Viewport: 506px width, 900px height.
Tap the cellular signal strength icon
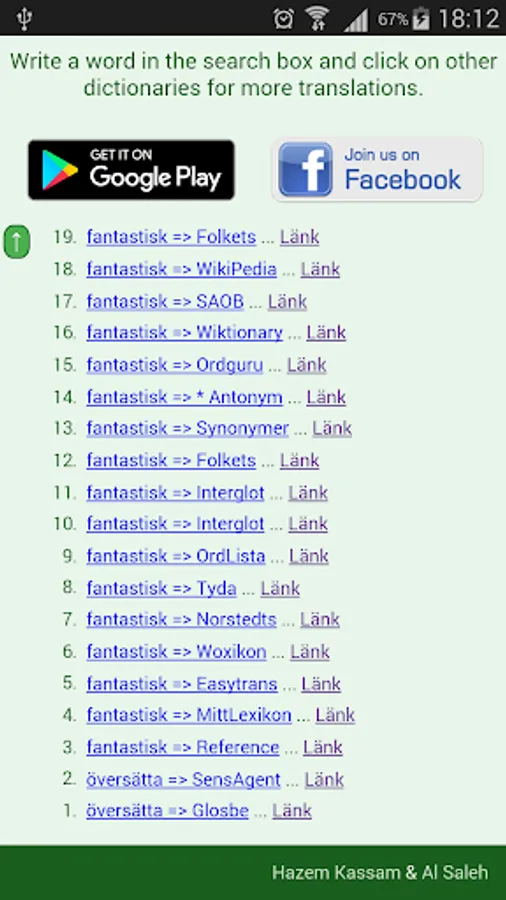pos(355,20)
